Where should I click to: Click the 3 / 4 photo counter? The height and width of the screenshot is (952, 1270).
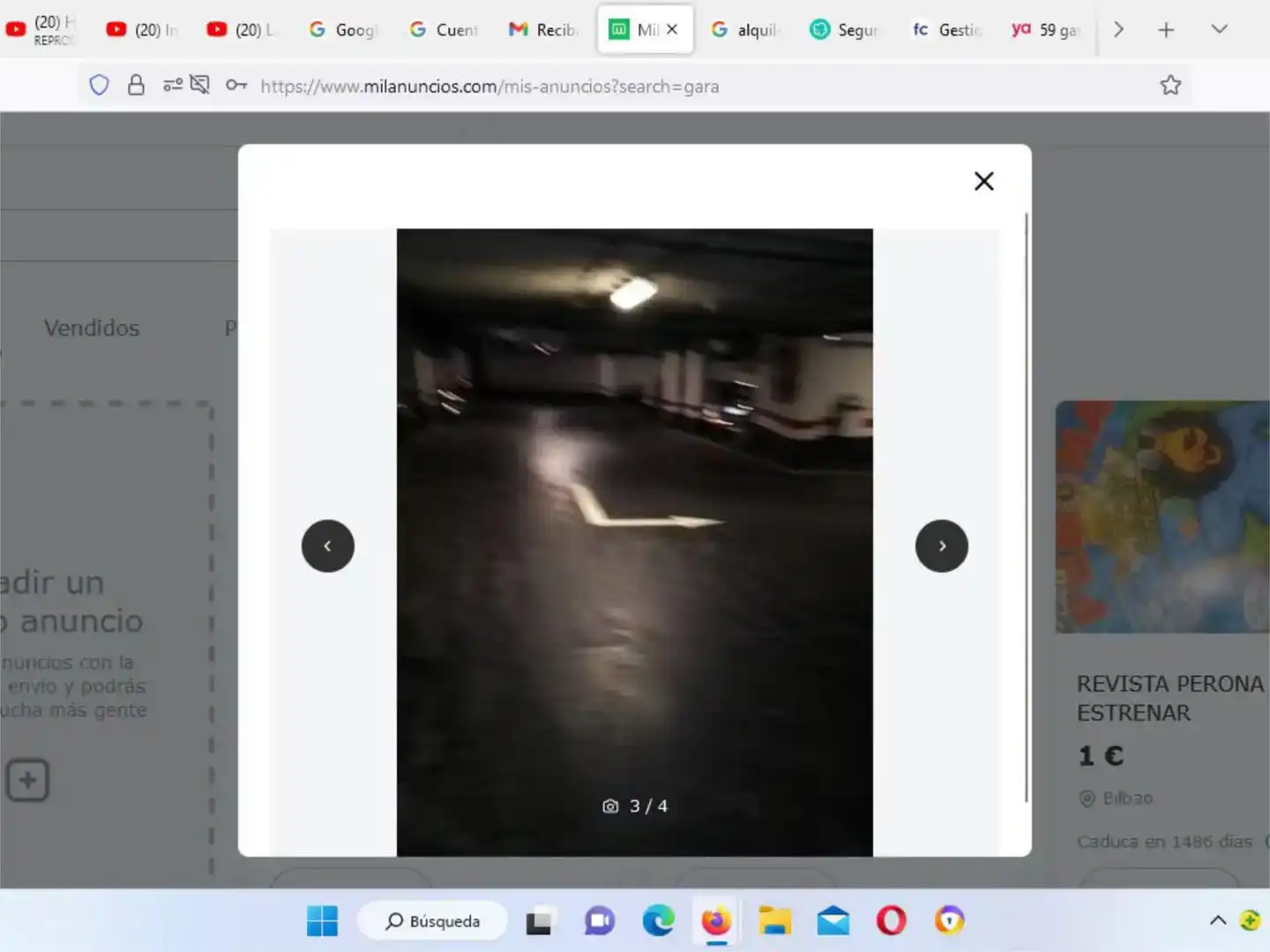(x=635, y=806)
